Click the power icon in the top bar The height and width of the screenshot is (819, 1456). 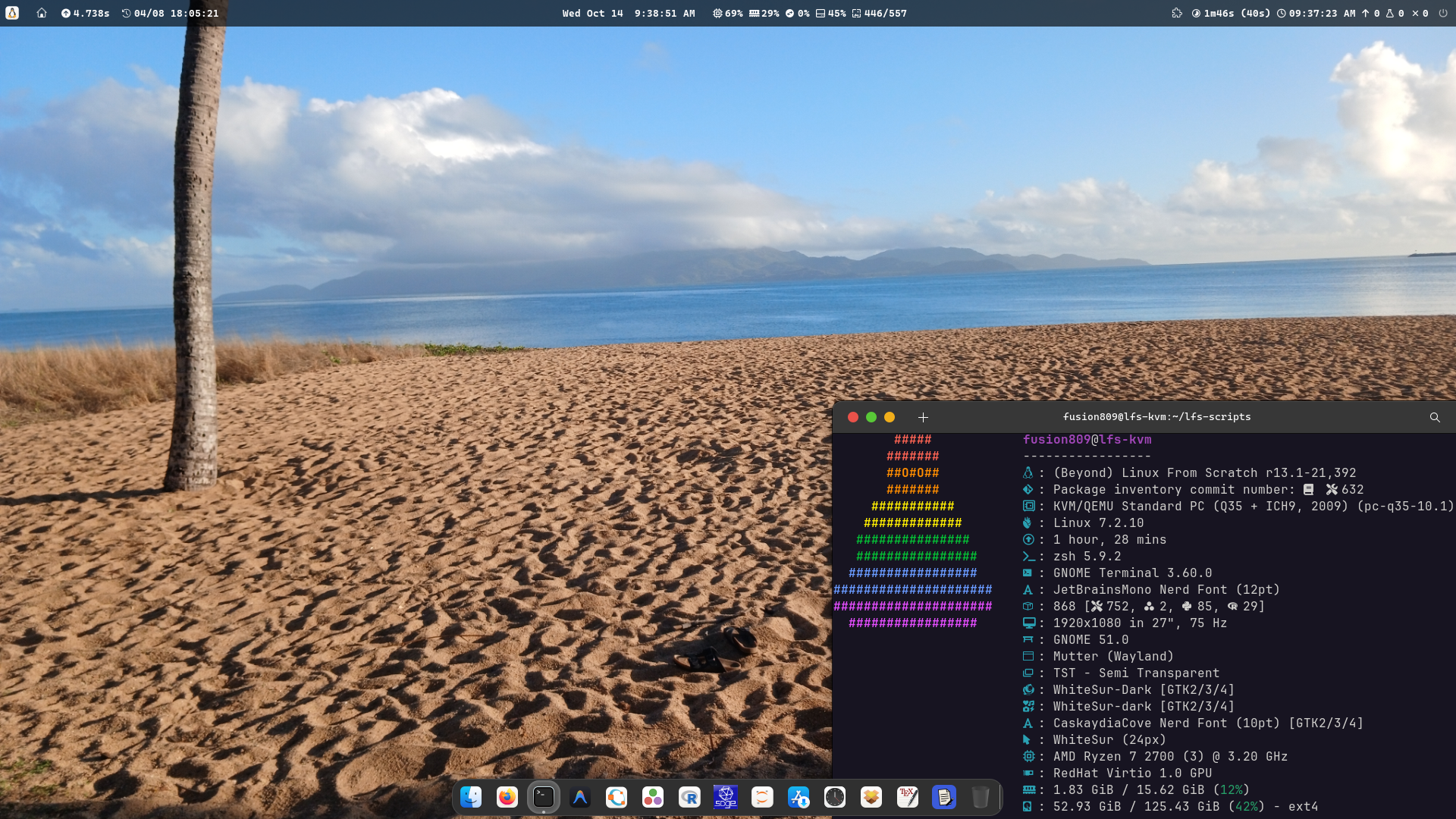(1443, 13)
